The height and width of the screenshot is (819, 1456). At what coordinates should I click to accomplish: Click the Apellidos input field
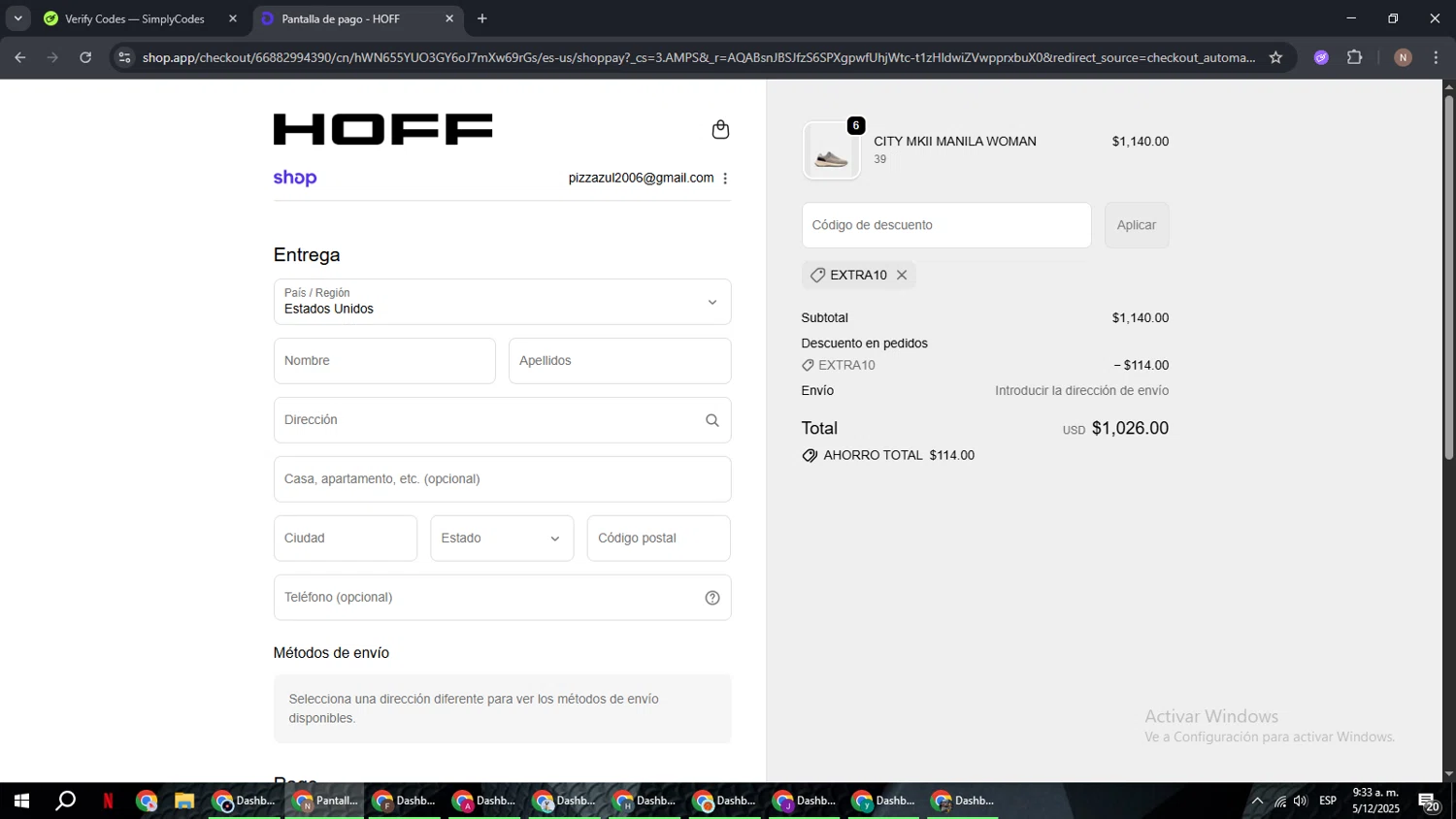[x=619, y=361]
